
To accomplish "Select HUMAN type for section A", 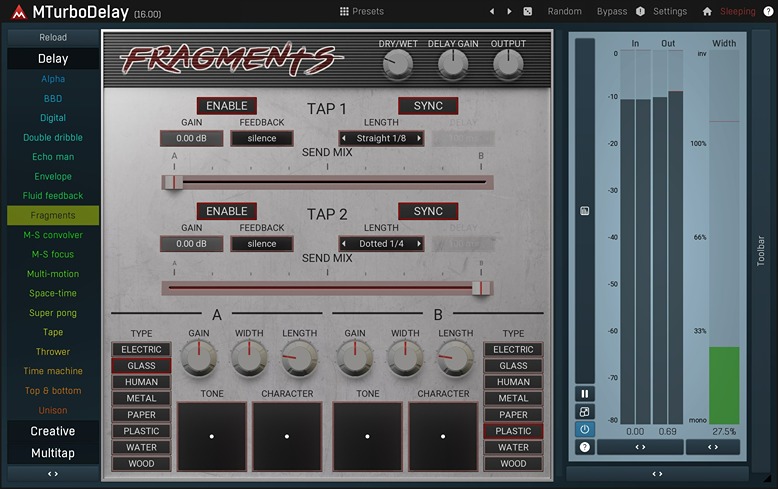I will pyautogui.click(x=141, y=382).
